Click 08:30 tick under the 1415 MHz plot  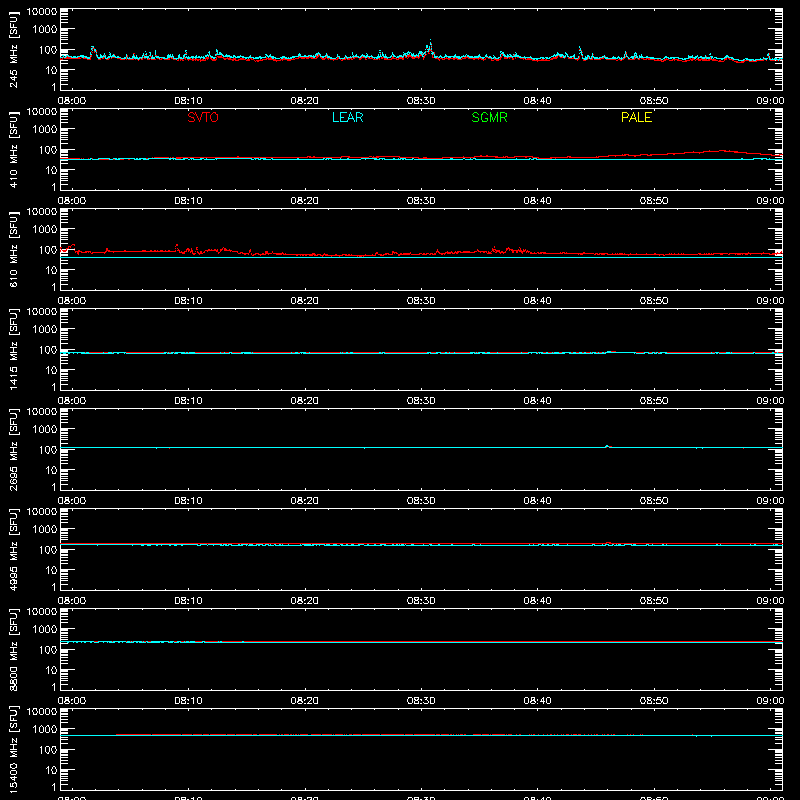[421, 401]
